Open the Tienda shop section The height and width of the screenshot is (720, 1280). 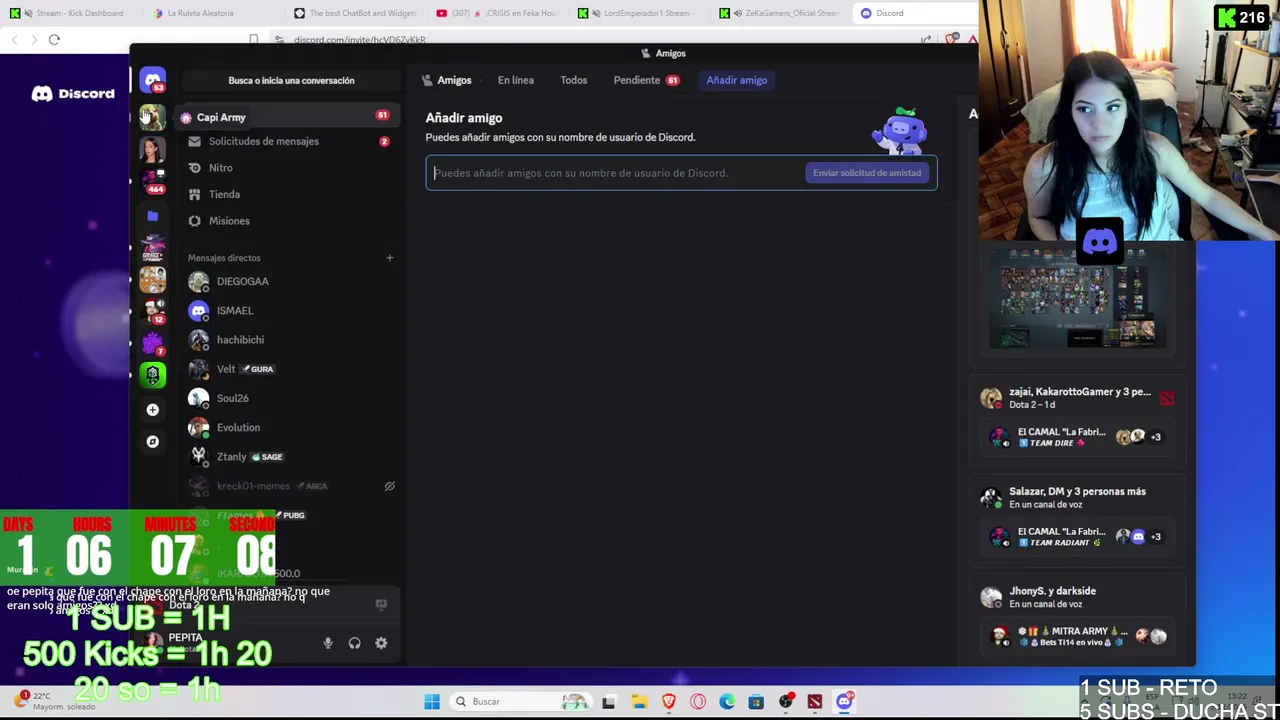tap(289, 194)
